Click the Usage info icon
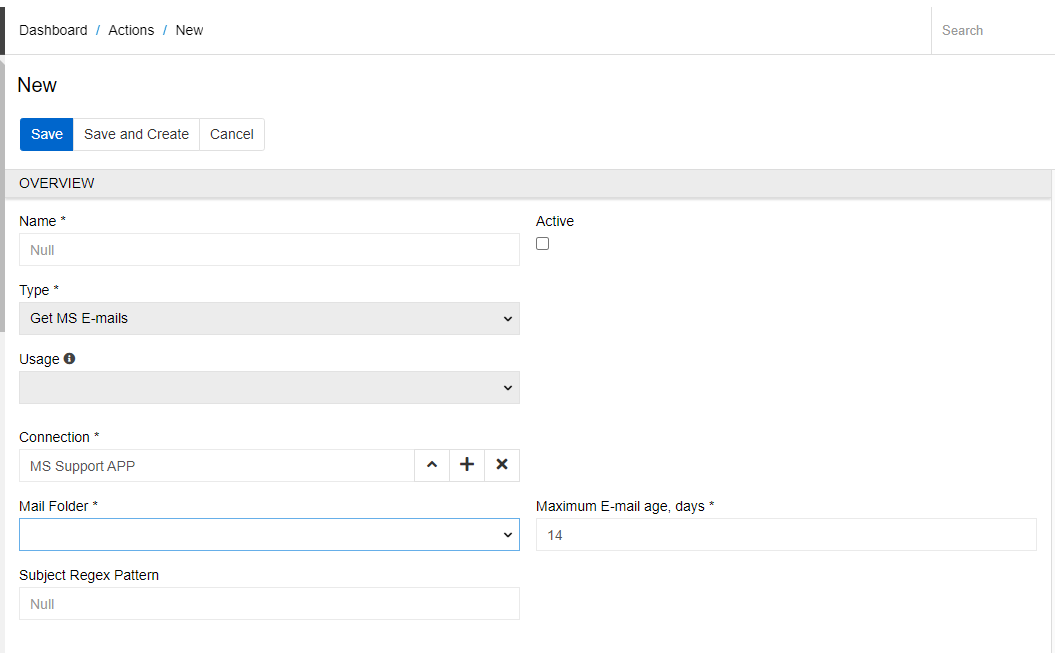This screenshot has width=1055, height=653. [x=70, y=359]
